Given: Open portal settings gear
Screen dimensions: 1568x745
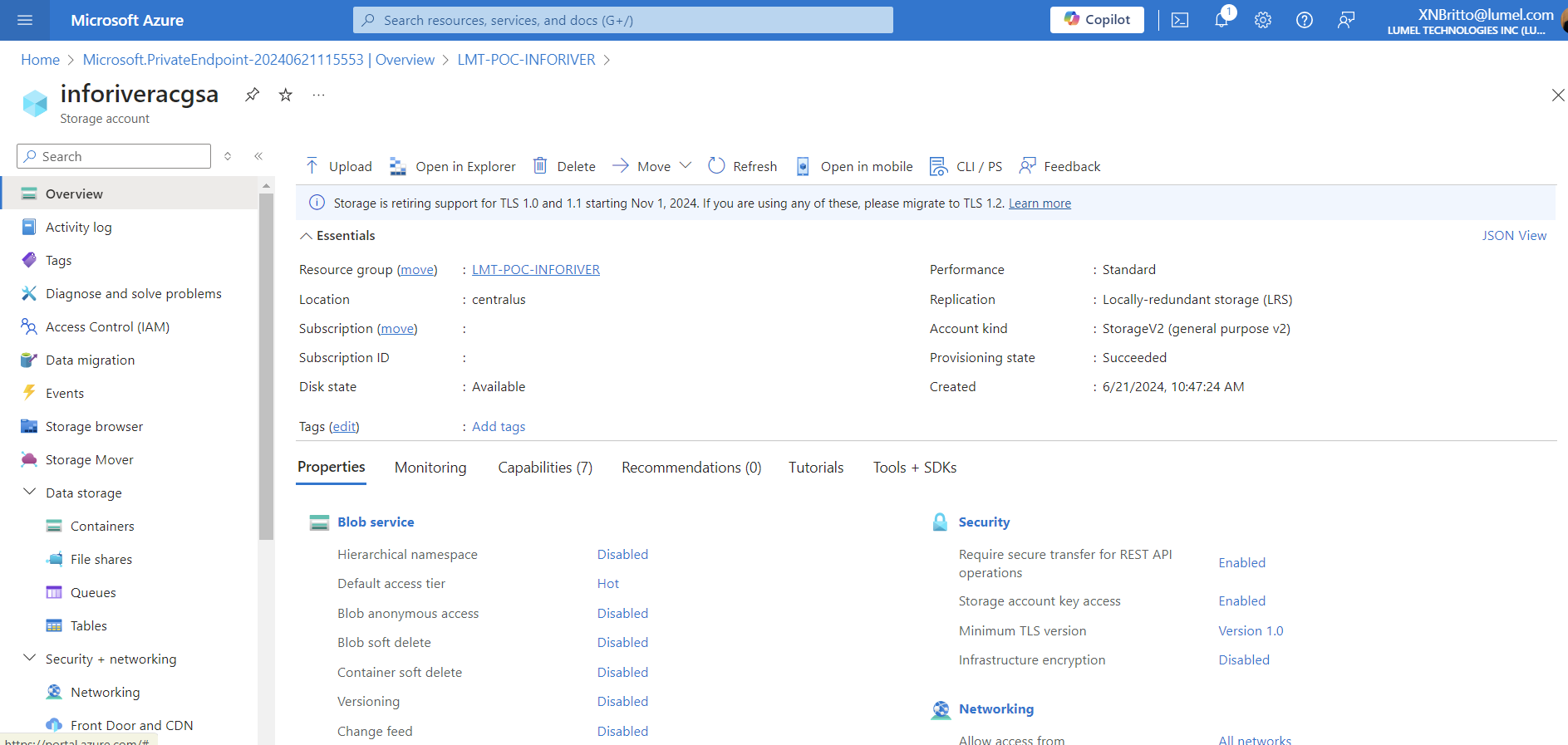Looking at the screenshot, I should [x=1262, y=20].
